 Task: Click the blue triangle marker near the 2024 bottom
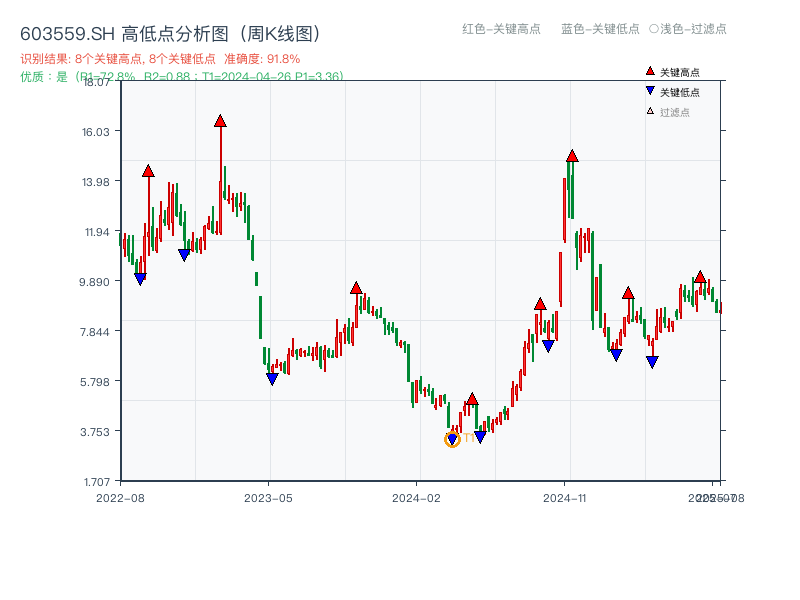479,436
